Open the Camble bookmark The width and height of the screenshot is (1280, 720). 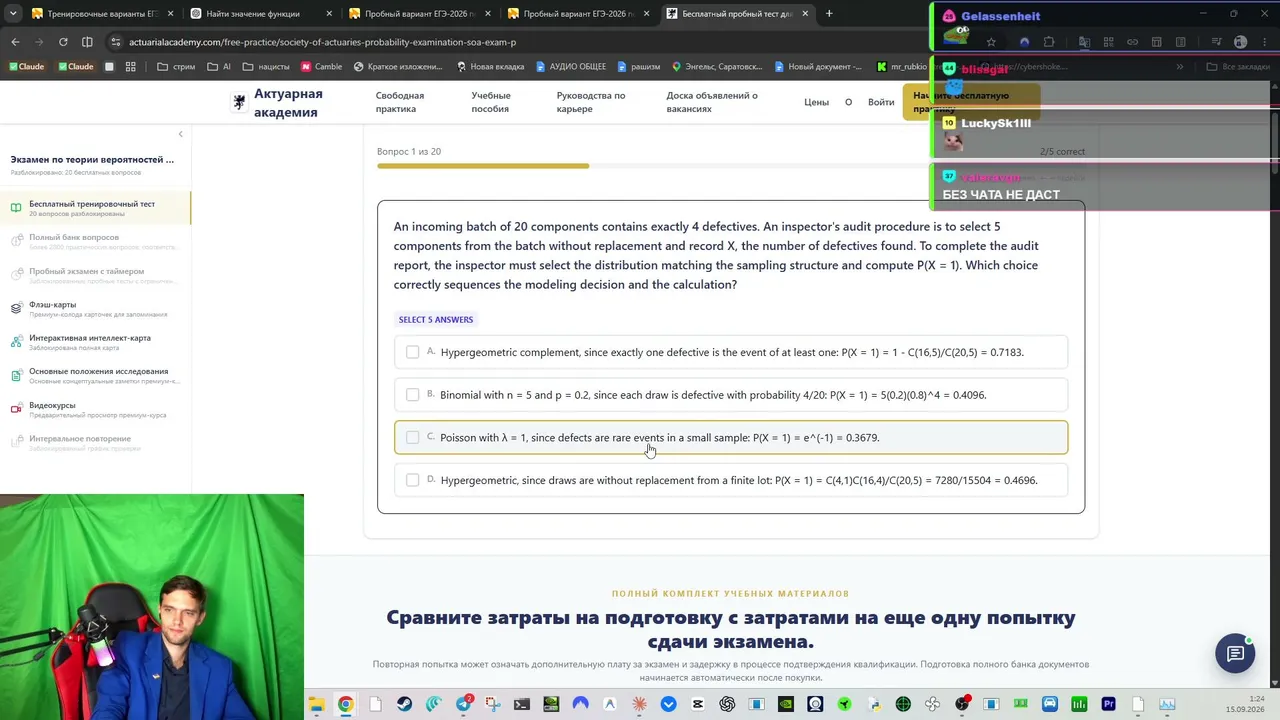pos(321,67)
